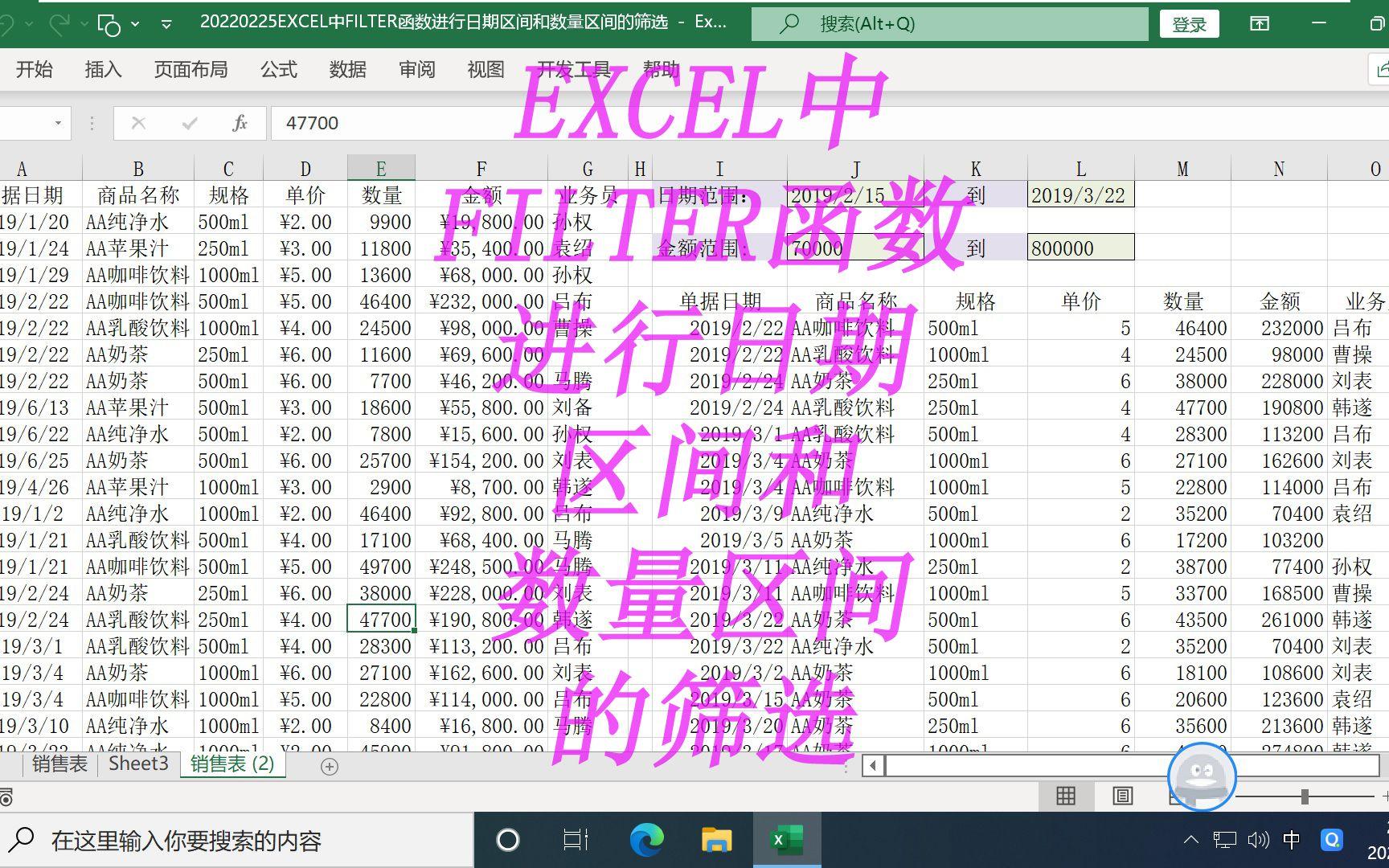Cancel formula entry with X icon
The height and width of the screenshot is (868, 1389).
pyautogui.click(x=138, y=123)
